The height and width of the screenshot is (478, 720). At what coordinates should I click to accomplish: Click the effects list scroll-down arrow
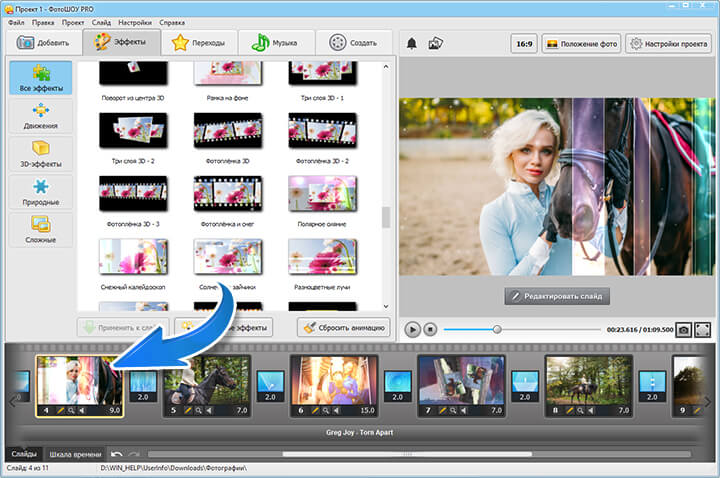386,306
